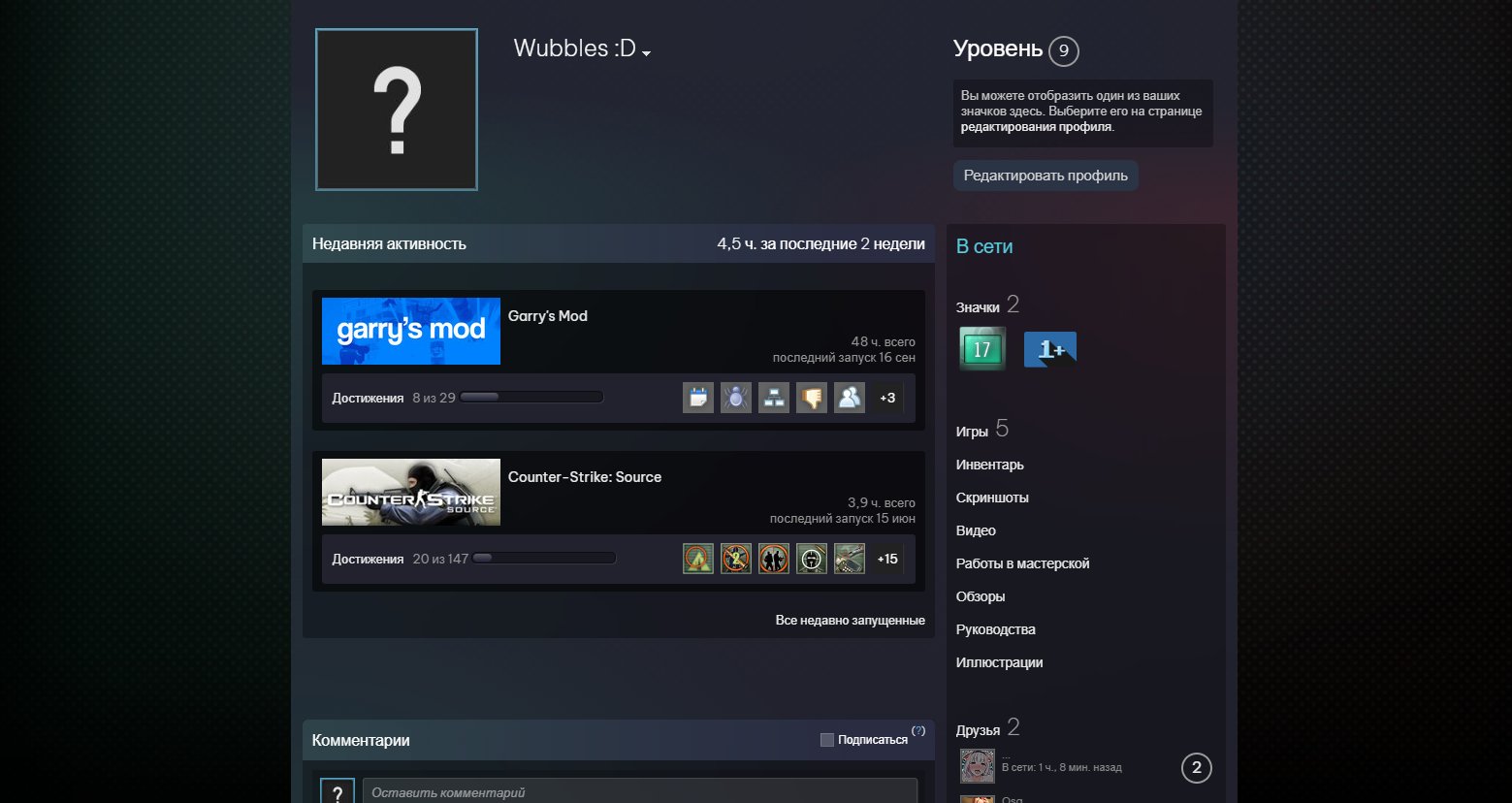
Task: Click the Garry's Mod spider achievement icon
Action: pos(736,398)
